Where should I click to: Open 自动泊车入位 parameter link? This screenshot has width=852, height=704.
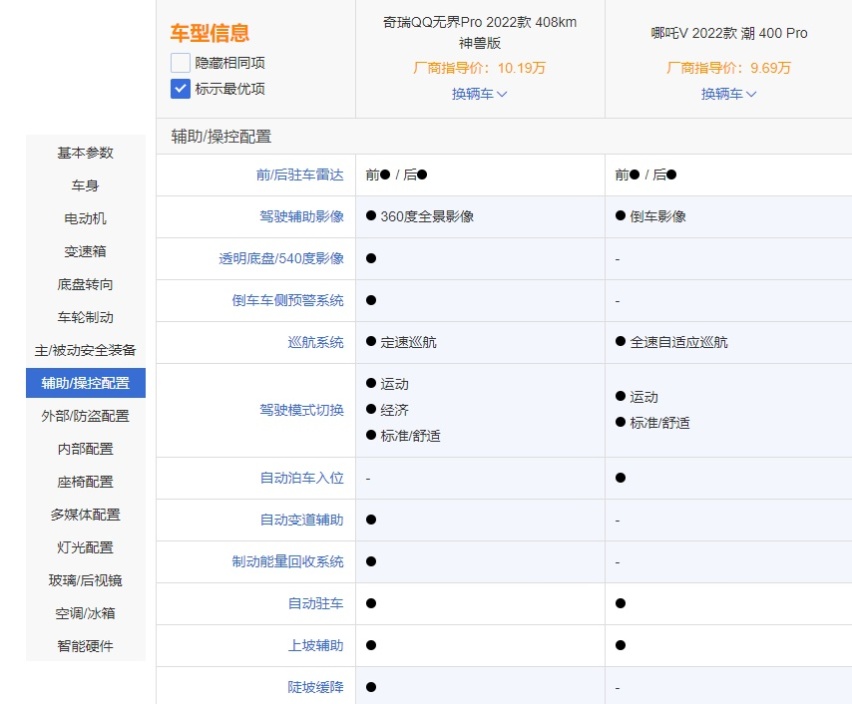(x=302, y=478)
